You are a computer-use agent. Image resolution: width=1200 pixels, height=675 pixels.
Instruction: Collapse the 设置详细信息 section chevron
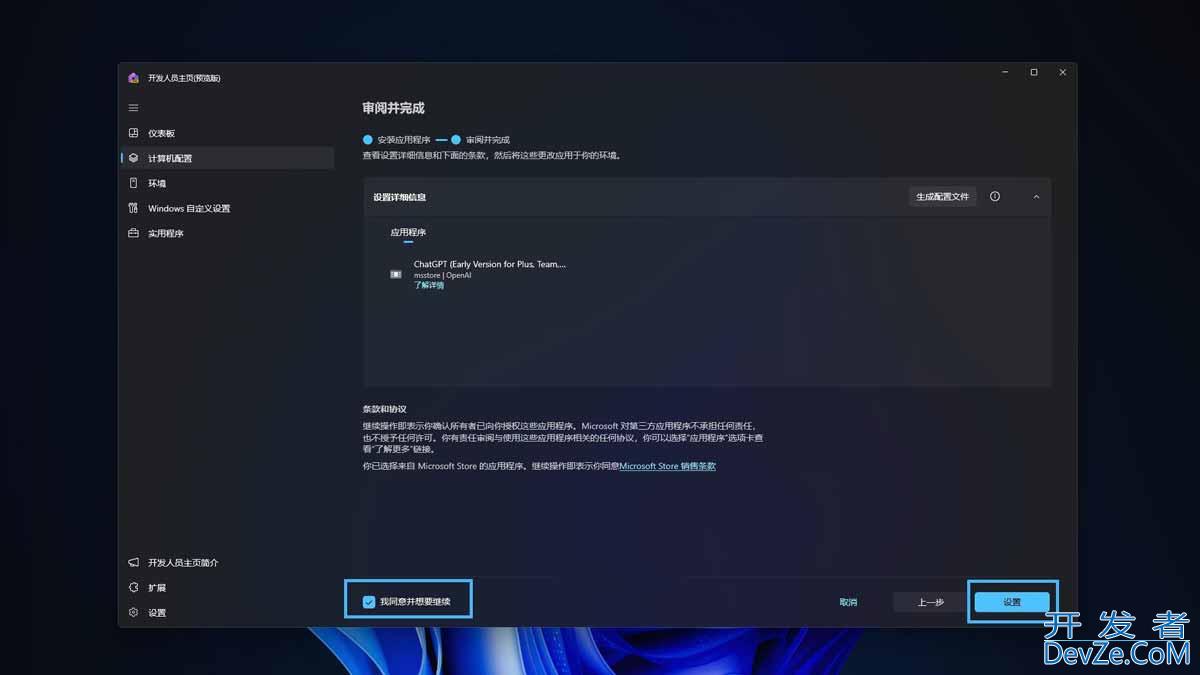[x=1036, y=197]
